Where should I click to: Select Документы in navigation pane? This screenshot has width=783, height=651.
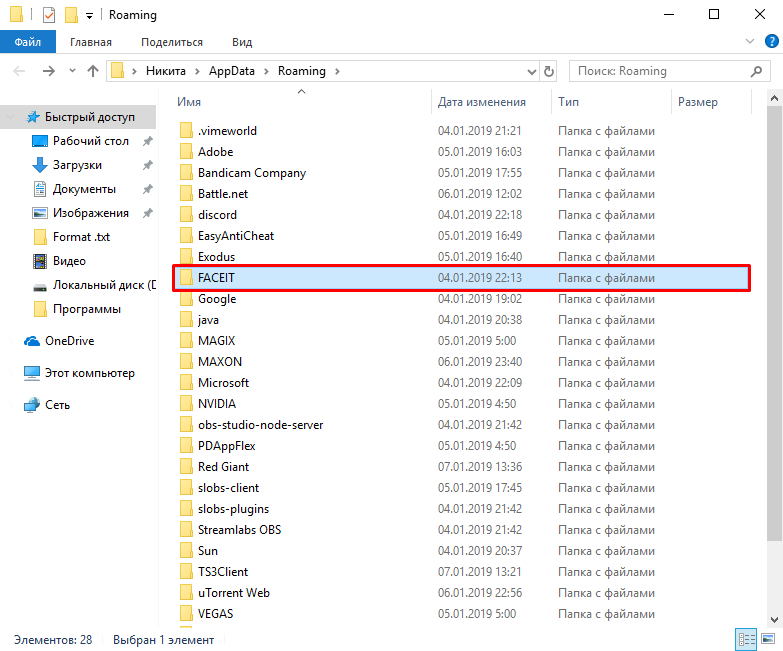pyautogui.click(x=84, y=189)
